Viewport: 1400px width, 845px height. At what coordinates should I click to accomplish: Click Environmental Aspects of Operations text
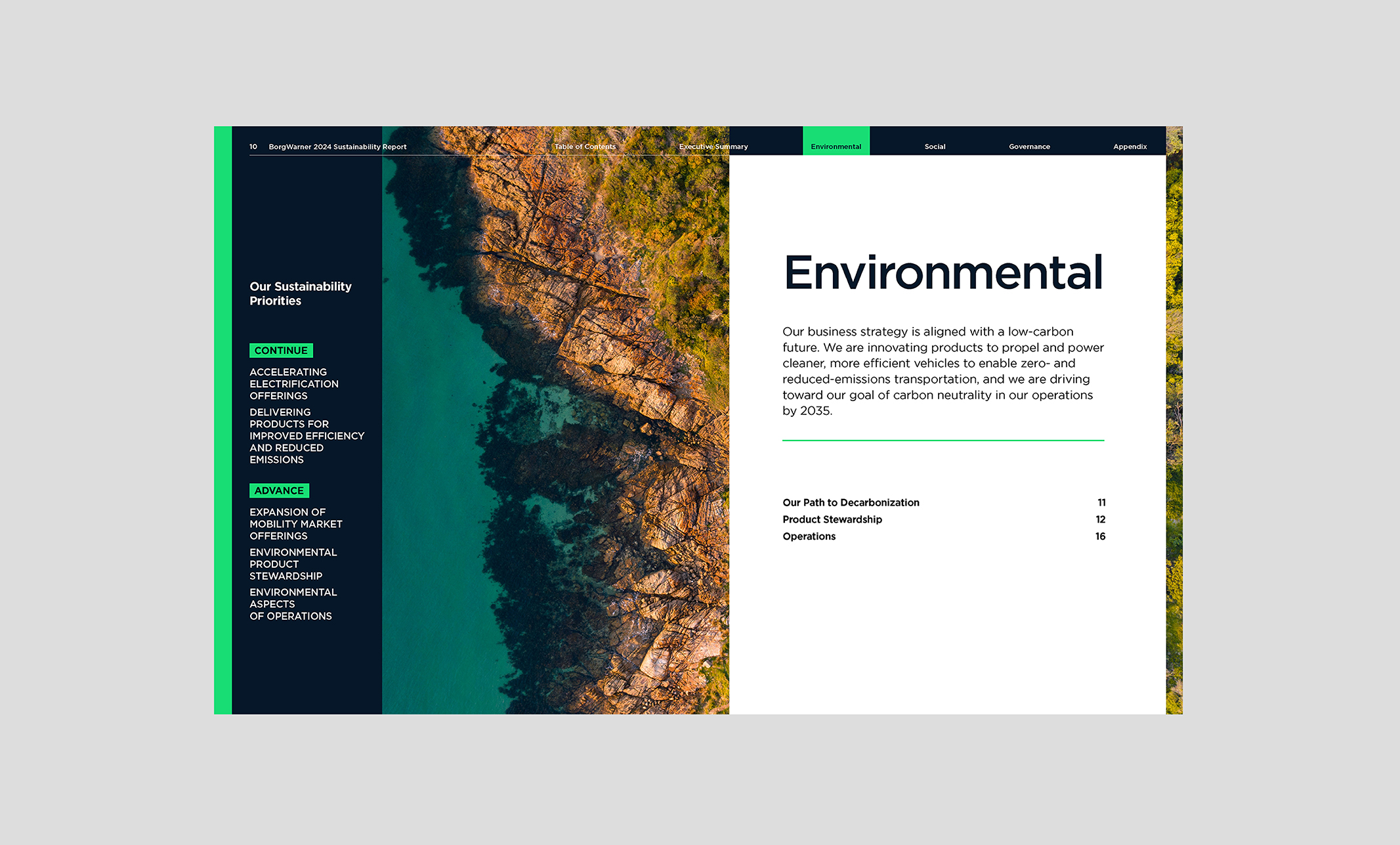pyautogui.click(x=293, y=604)
